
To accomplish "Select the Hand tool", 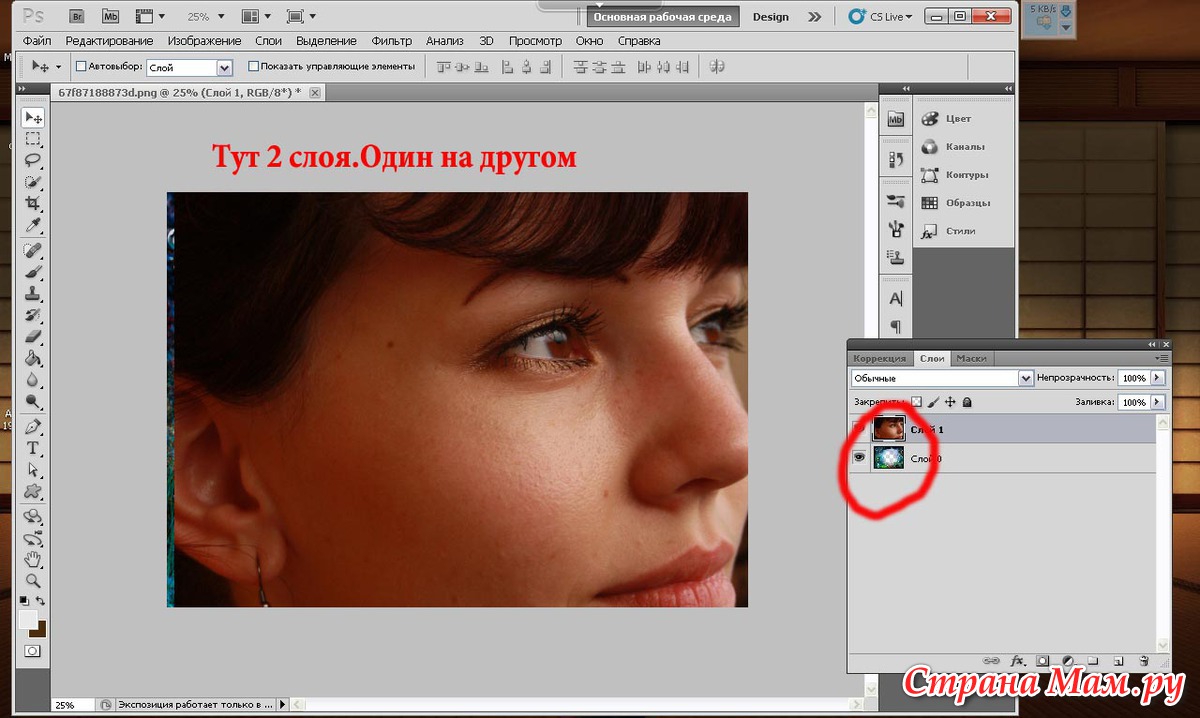I will [33, 558].
